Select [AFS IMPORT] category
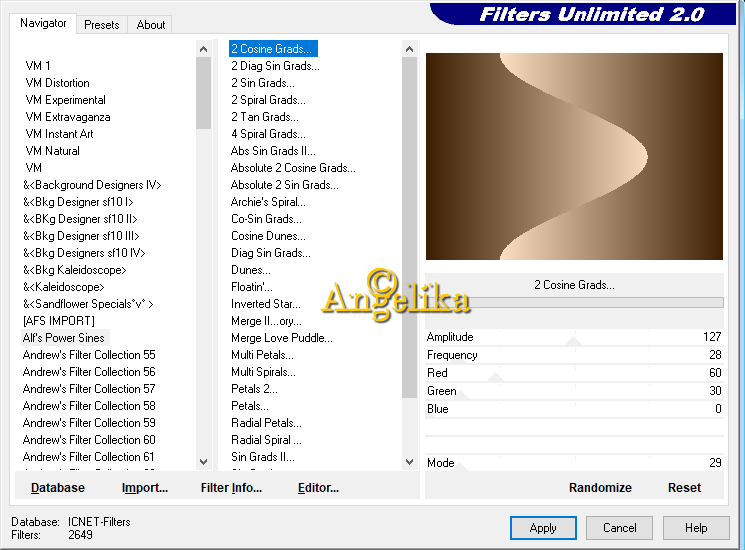This screenshot has width=745, height=550. 59,321
